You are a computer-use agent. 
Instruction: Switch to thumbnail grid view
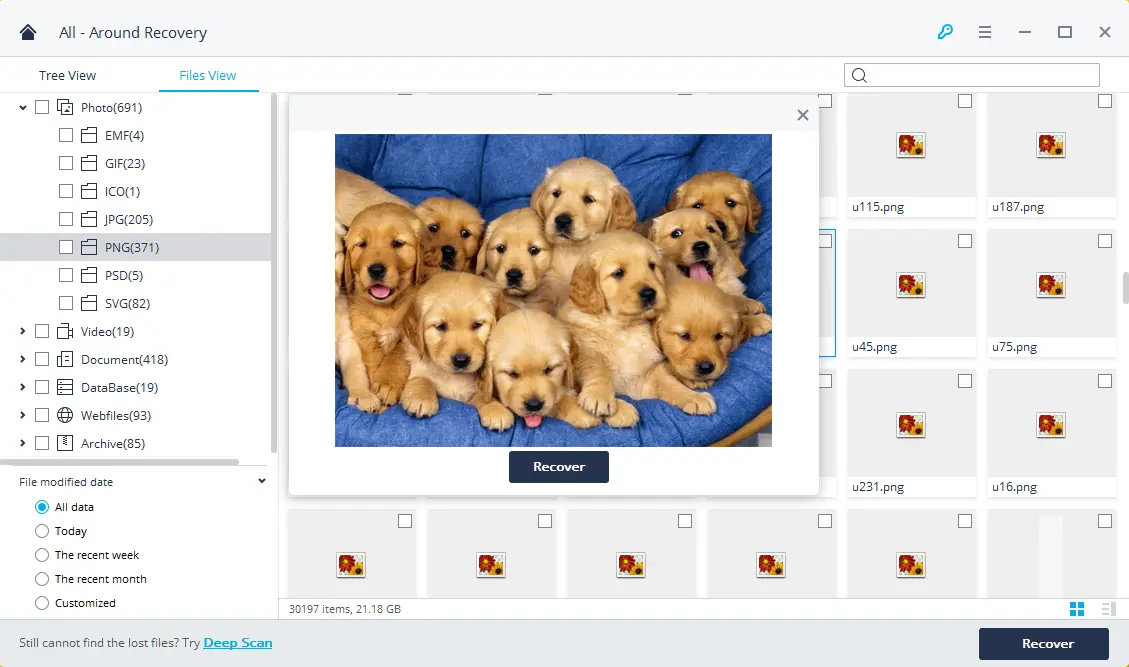[1078, 608]
